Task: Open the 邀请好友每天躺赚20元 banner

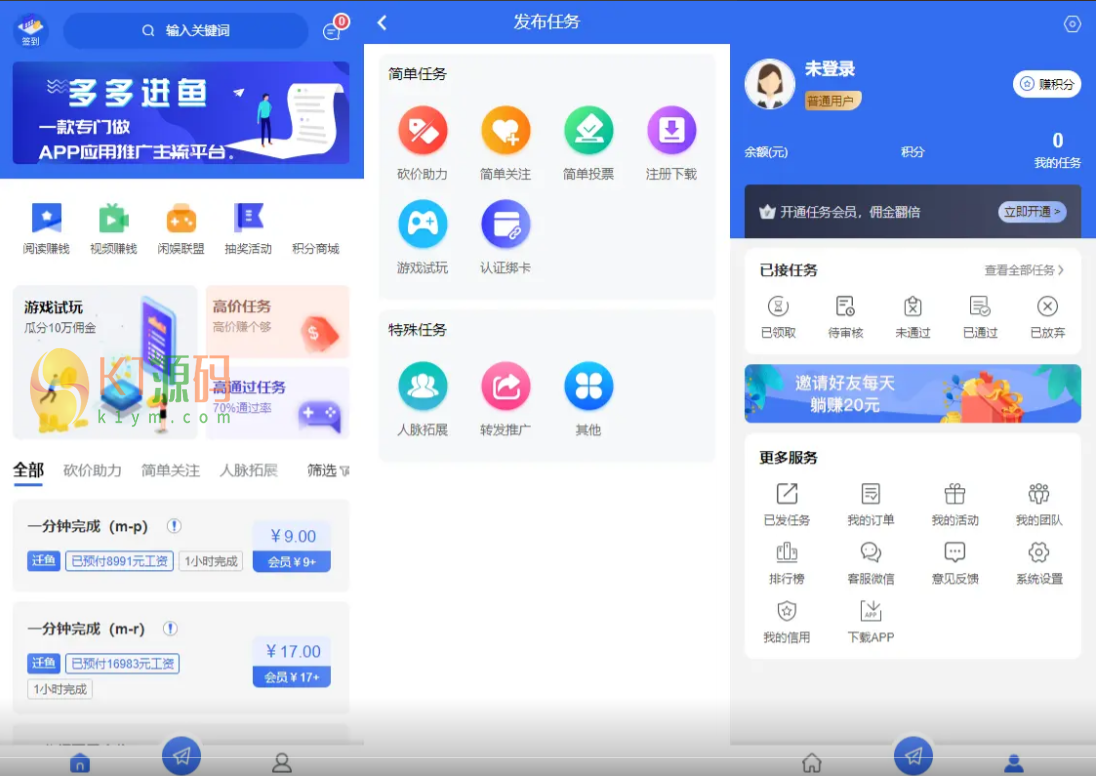Action: (x=912, y=394)
